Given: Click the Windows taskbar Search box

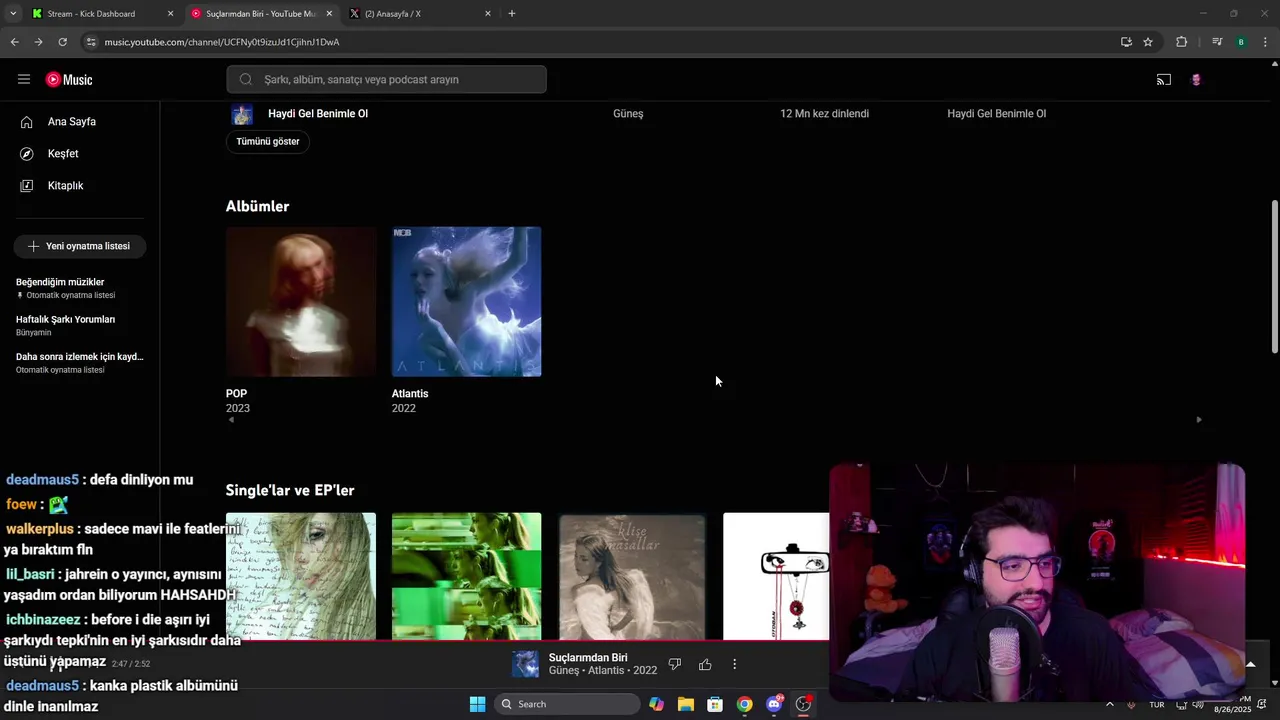Looking at the screenshot, I should 567,704.
